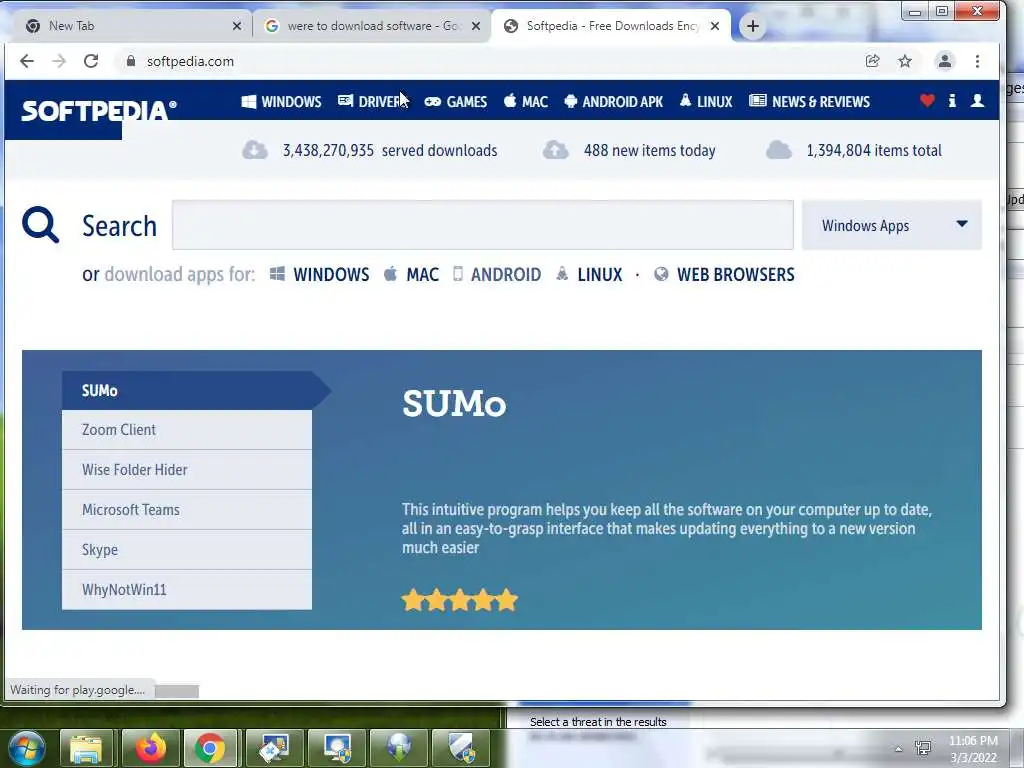
Task: Open the Windows Start button
Action: pyautogui.click(x=26, y=747)
